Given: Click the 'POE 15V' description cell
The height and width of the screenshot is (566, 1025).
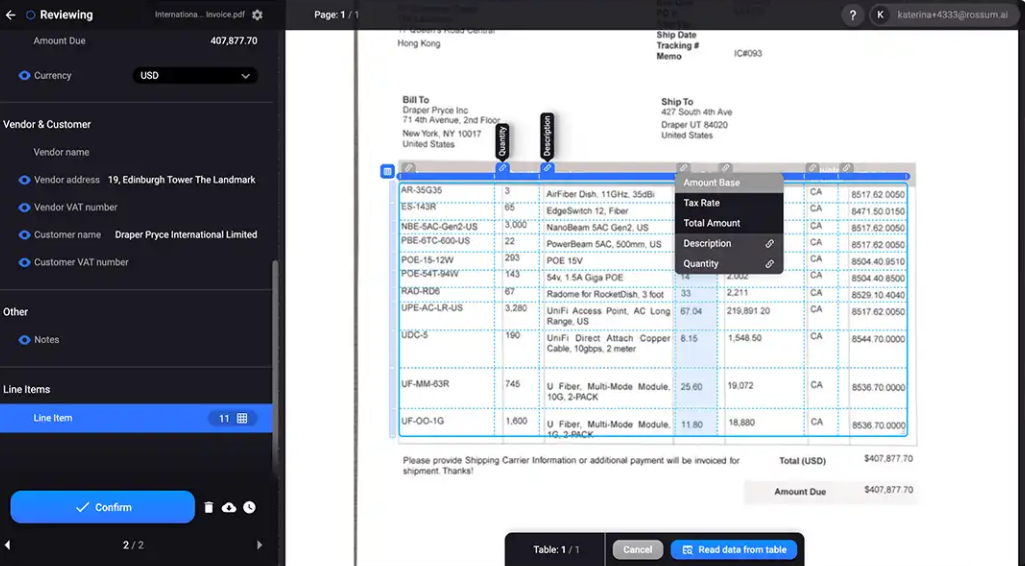Looking at the screenshot, I should click(x=565, y=261).
